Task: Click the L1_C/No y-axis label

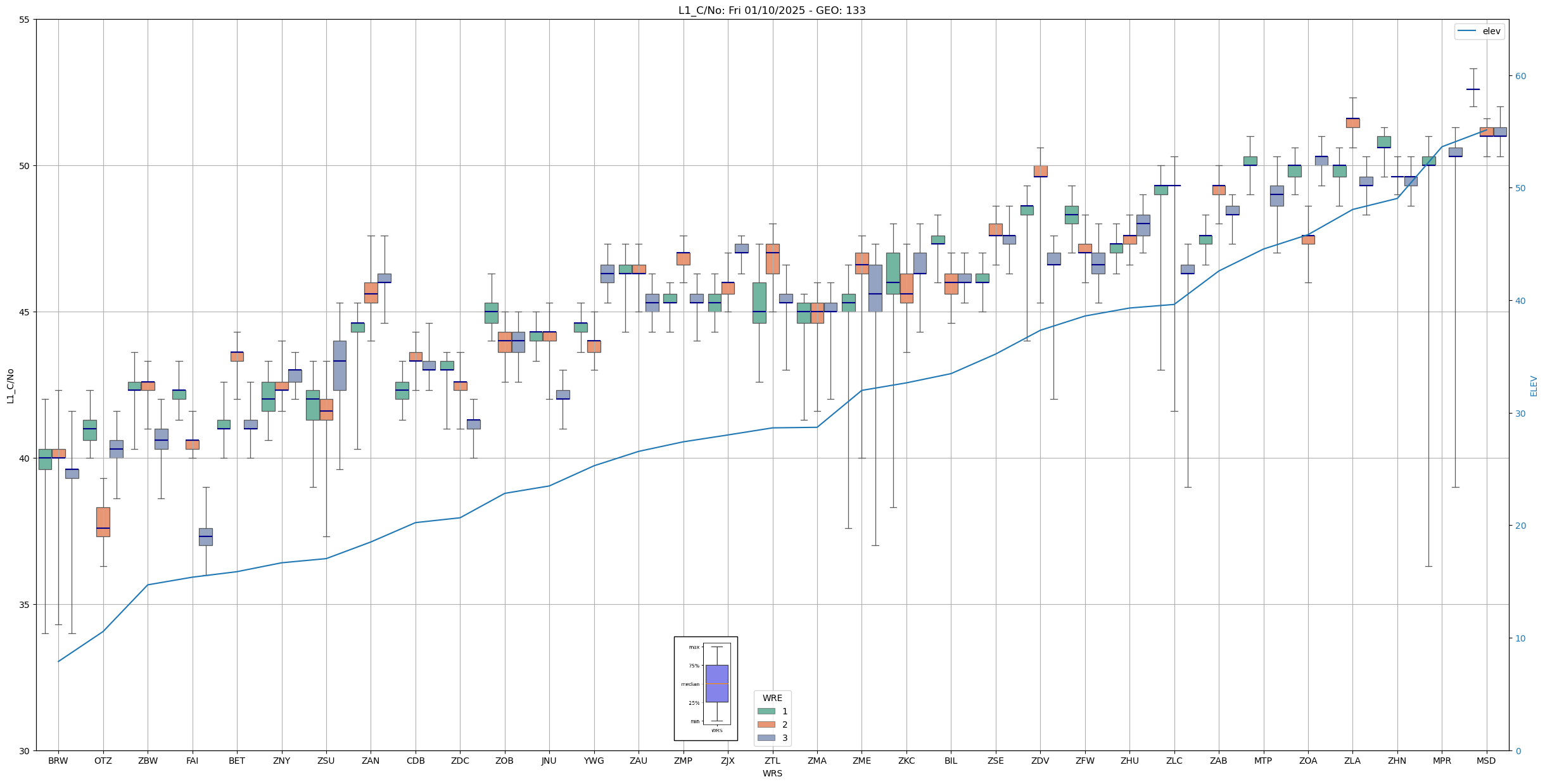Action: click(10, 386)
